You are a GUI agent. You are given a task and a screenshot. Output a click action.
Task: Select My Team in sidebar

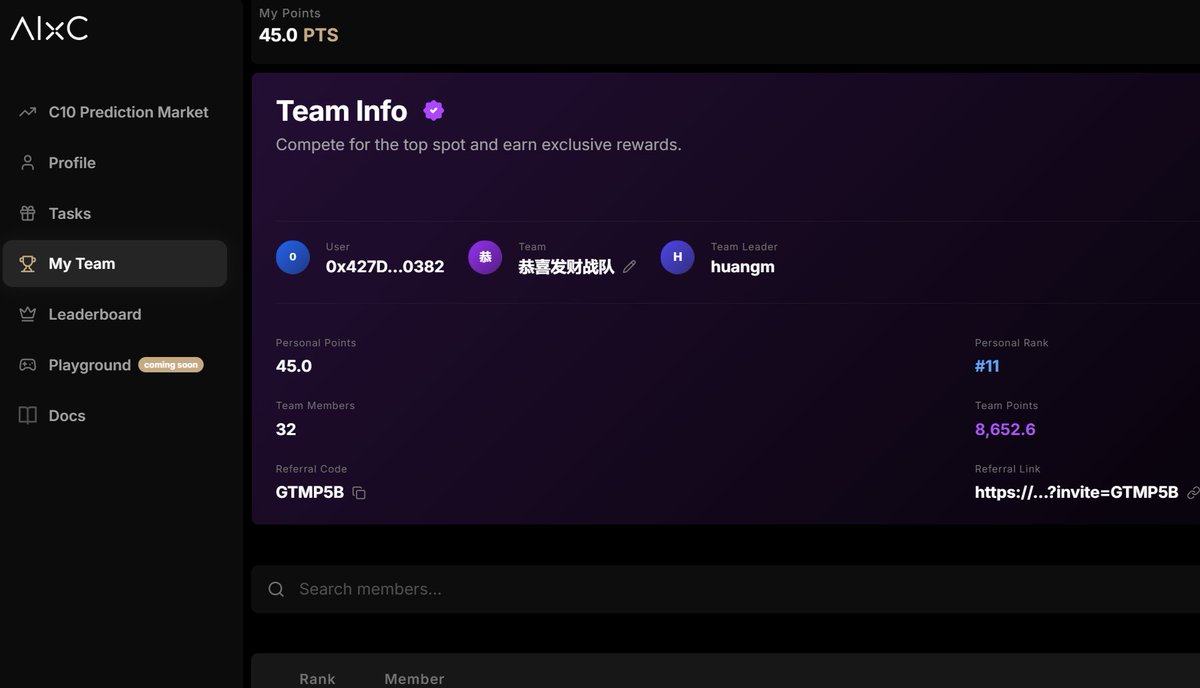click(x=82, y=264)
